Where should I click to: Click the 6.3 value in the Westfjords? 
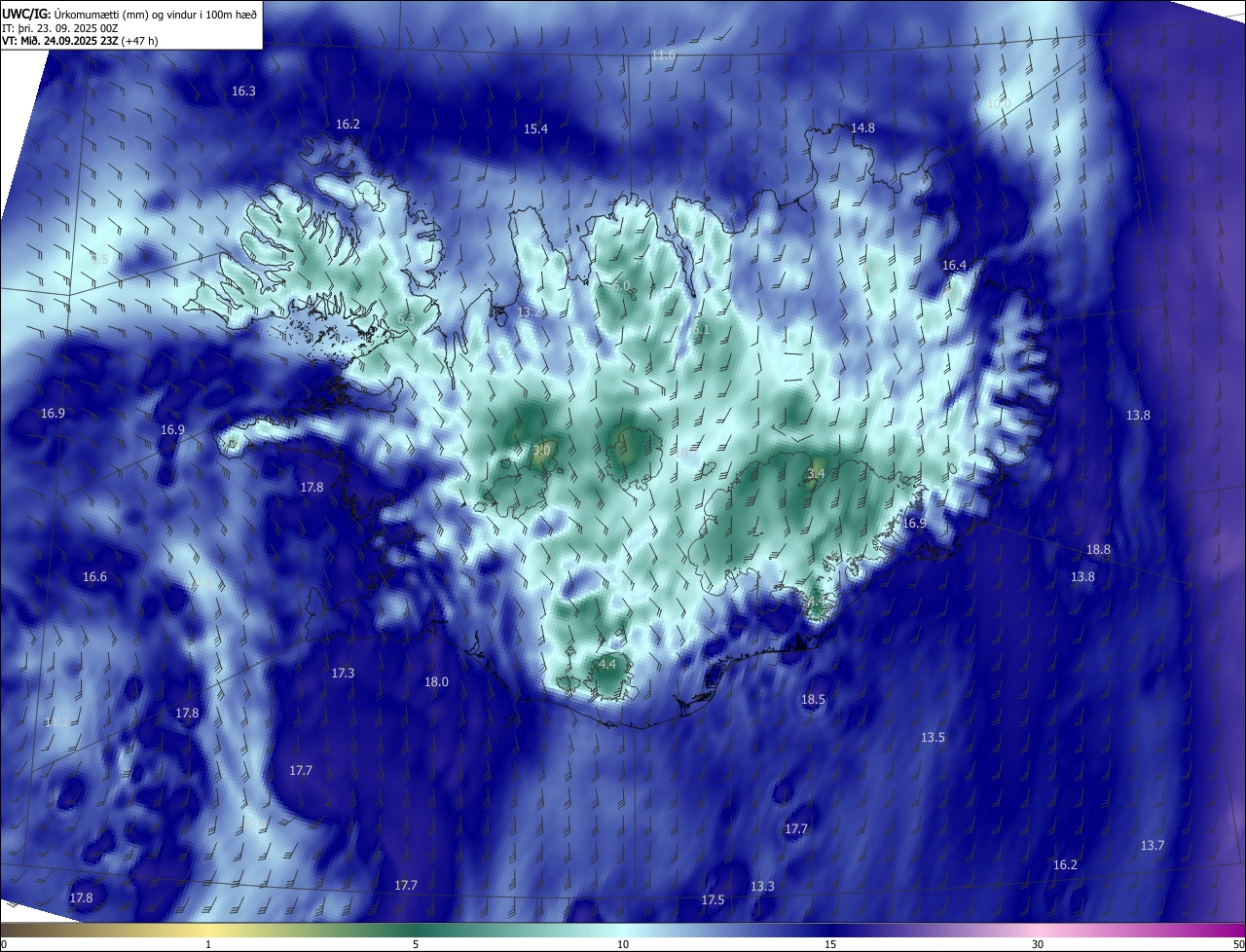[x=406, y=319]
